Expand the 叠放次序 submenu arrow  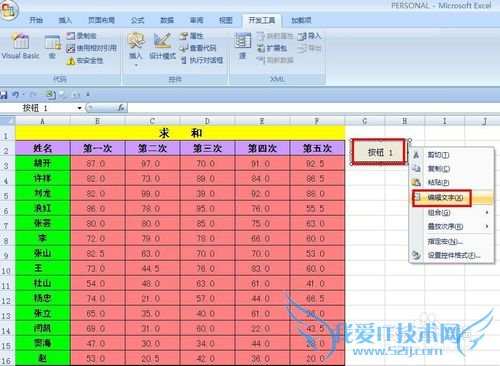(487, 226)
